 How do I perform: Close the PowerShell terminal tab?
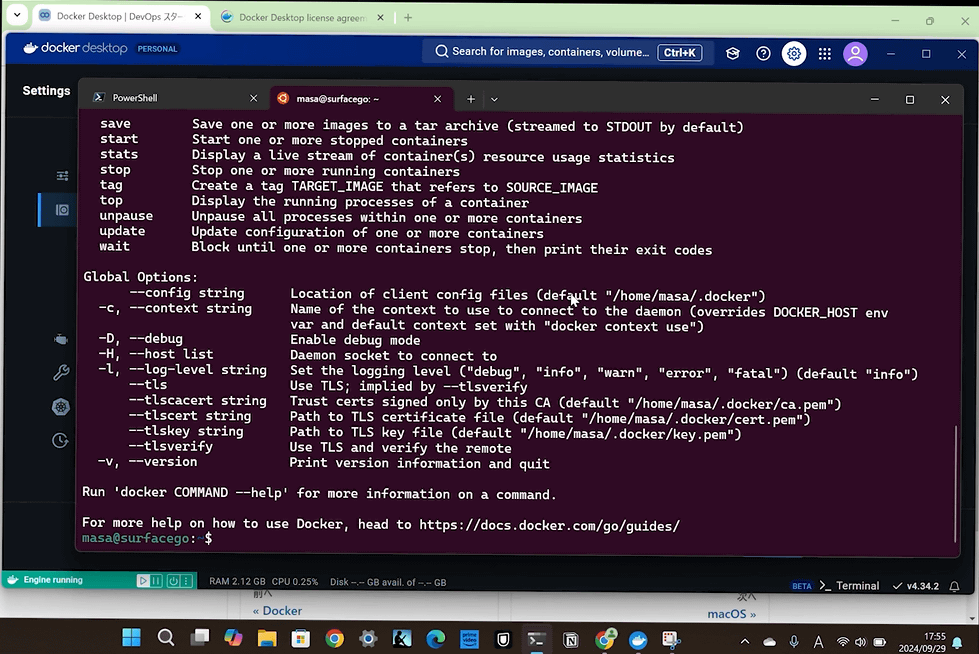[253, 98]
